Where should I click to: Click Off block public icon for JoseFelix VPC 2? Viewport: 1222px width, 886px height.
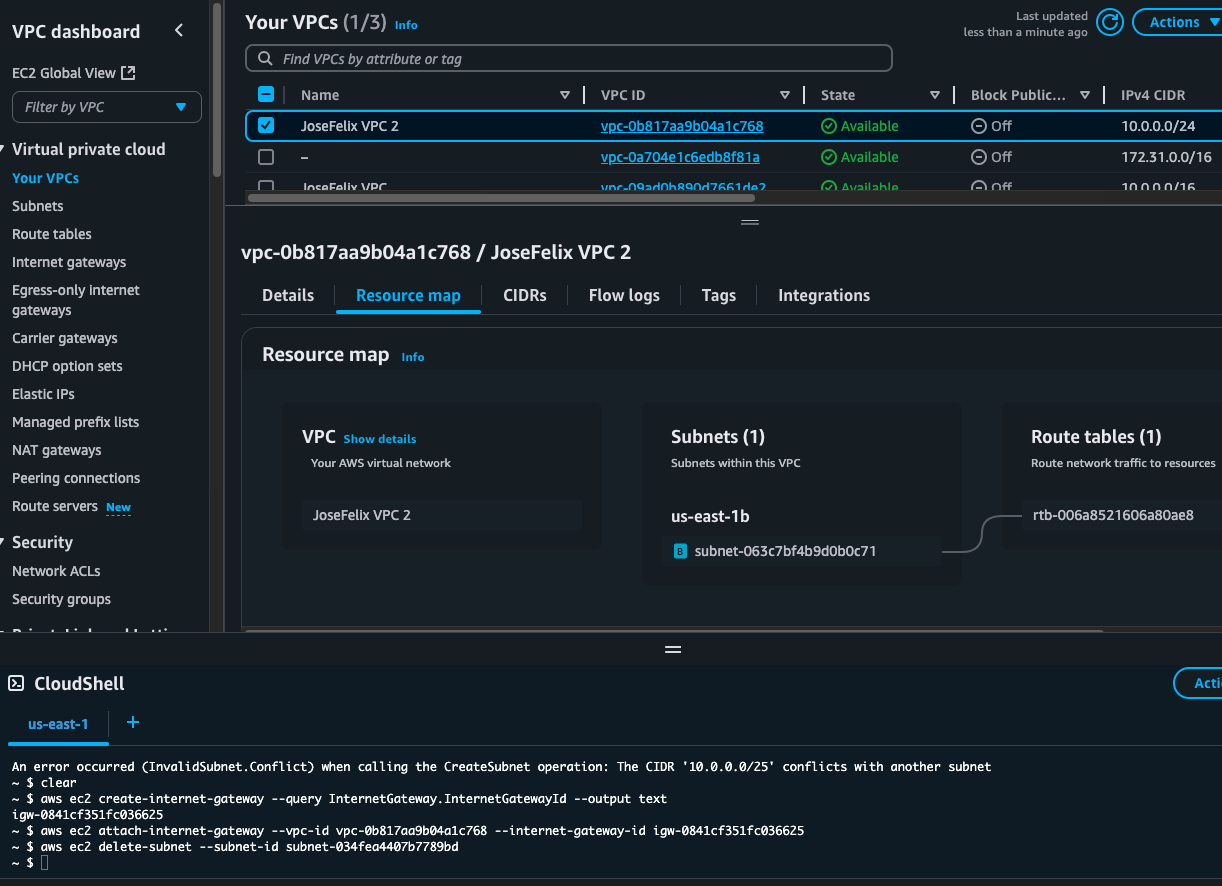point(978,126)
